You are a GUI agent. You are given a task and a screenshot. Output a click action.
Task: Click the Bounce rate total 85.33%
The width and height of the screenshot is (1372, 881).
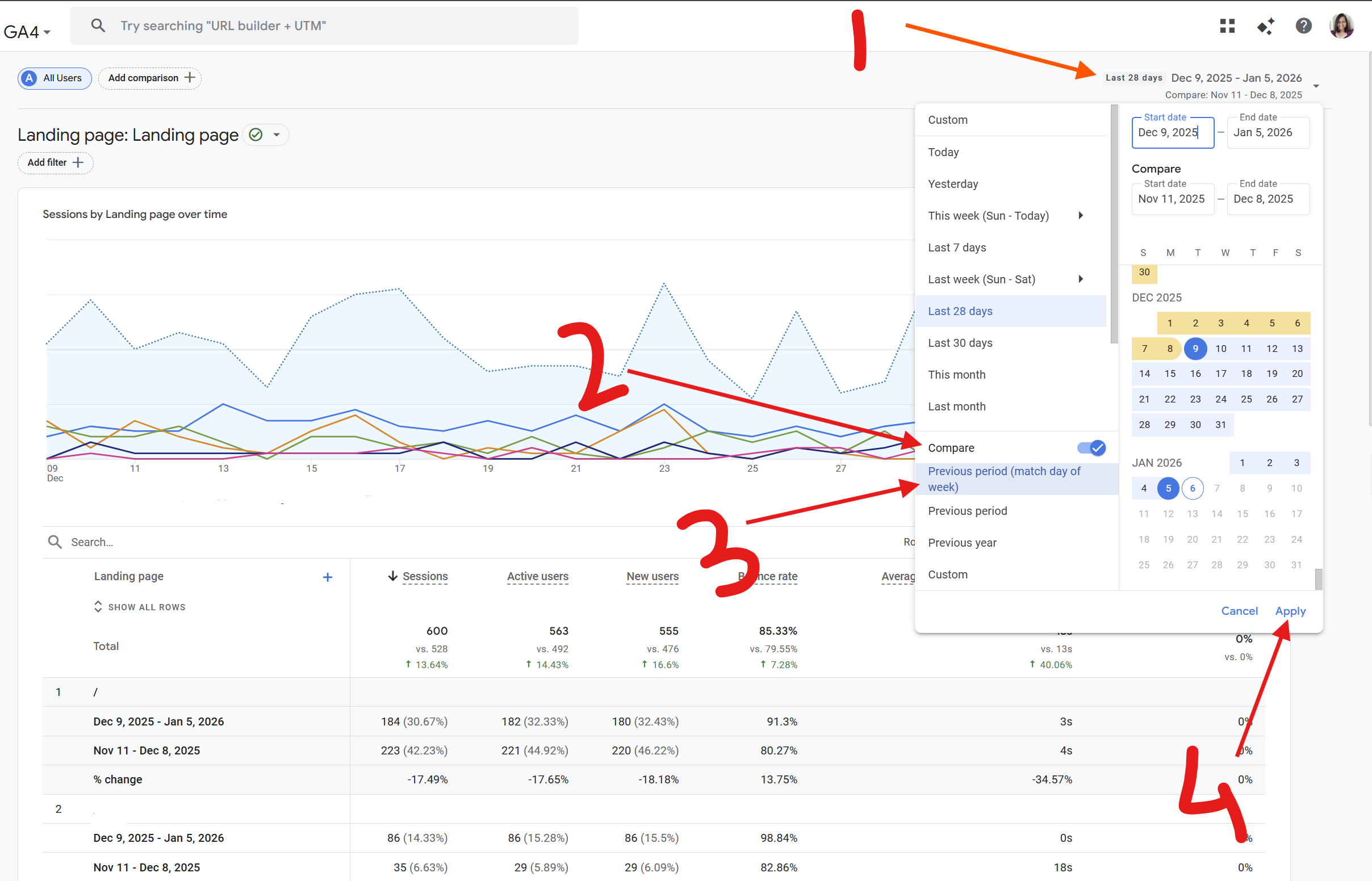point(777,631)
